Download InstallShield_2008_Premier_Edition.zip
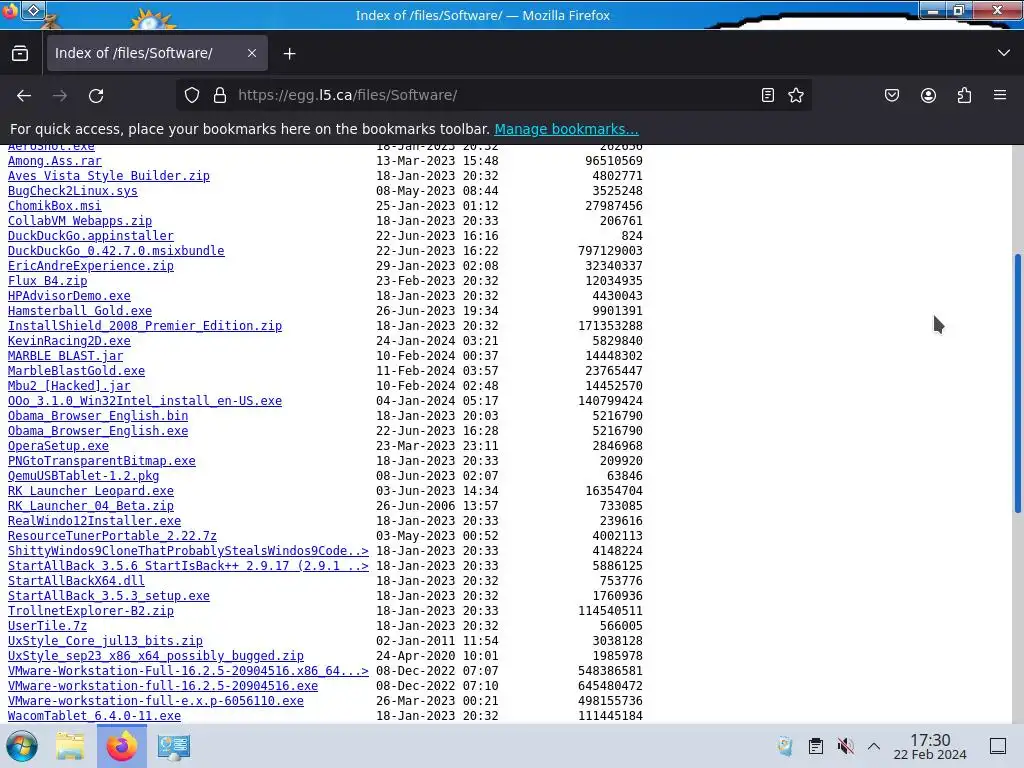Image resolution: width=1024 pixels, height=768 pixels. click(145, 326)
